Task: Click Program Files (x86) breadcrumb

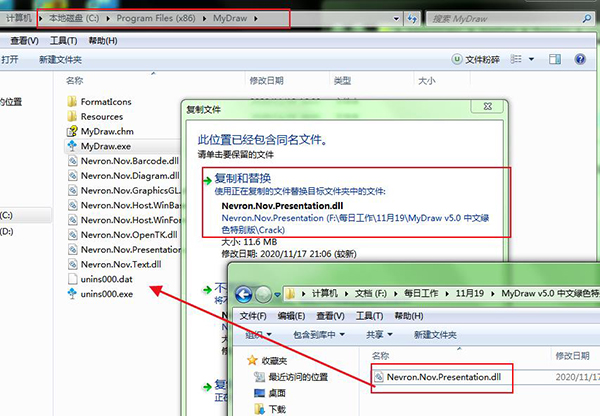Action: (156, 18)
